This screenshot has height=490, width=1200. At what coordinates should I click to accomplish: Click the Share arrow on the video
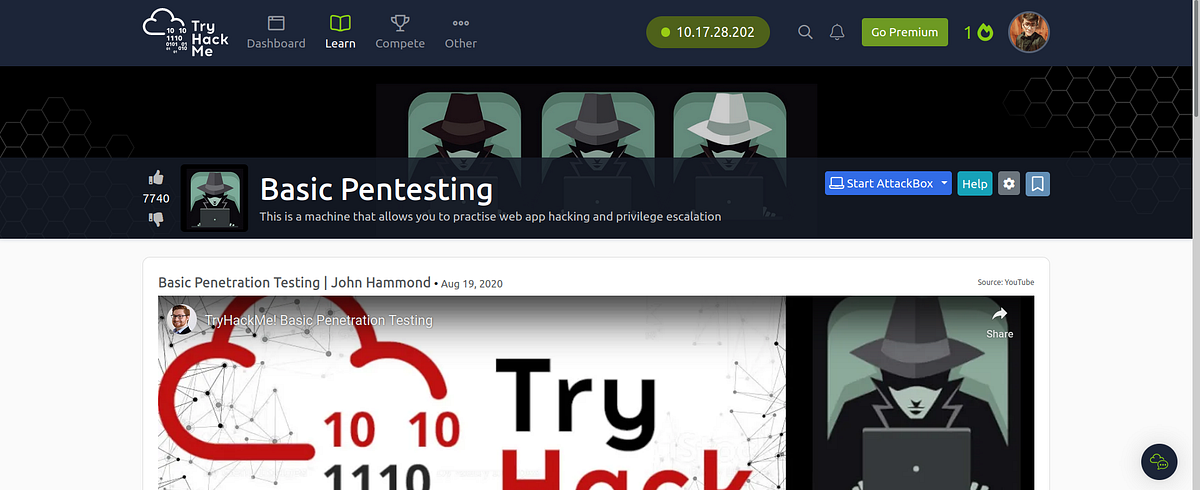pyautogui.click(x=999, y=320)
